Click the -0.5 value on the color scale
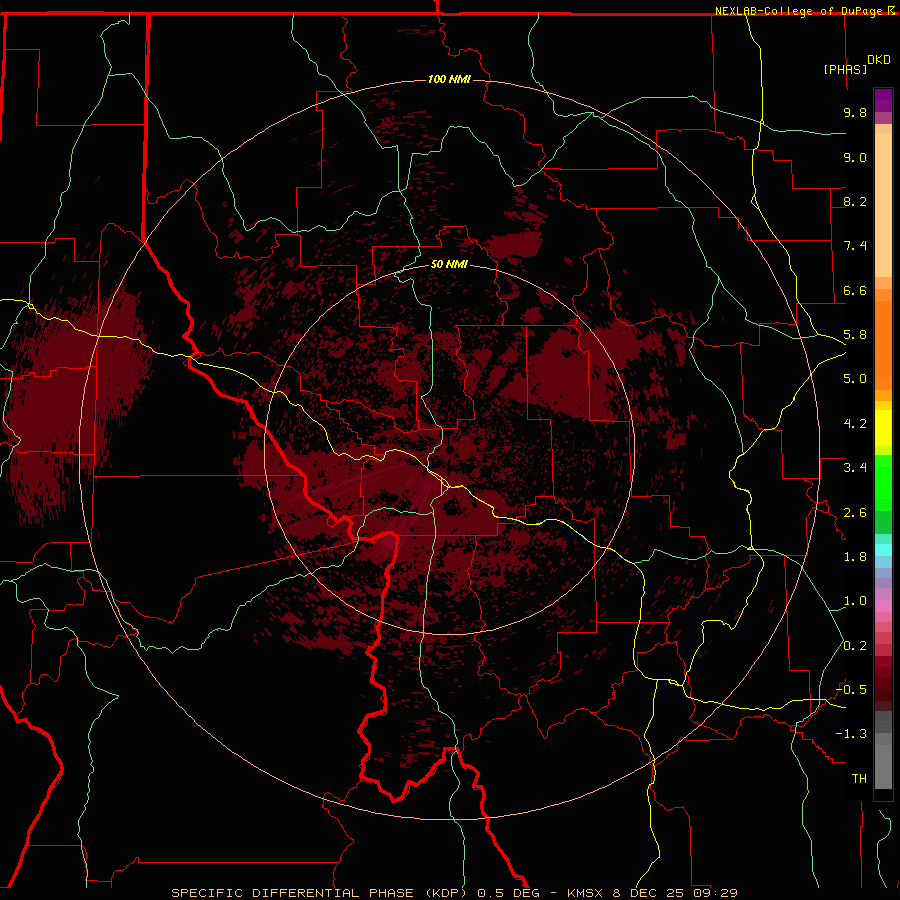The image size is (900, 900). tap(851, 690)
